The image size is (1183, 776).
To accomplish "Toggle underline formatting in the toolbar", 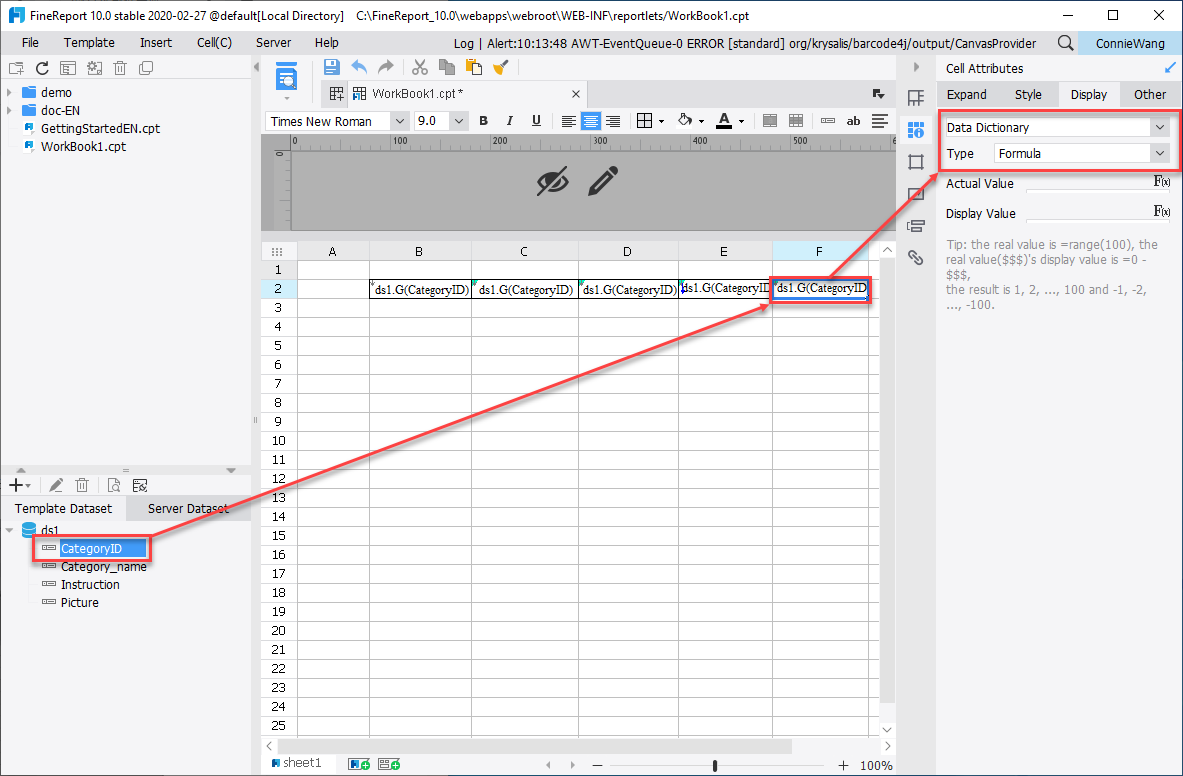I will tap(536, 120).
